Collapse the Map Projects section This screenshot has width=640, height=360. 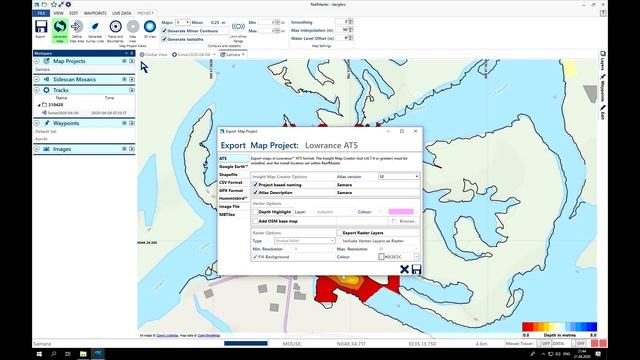[37, 61]
